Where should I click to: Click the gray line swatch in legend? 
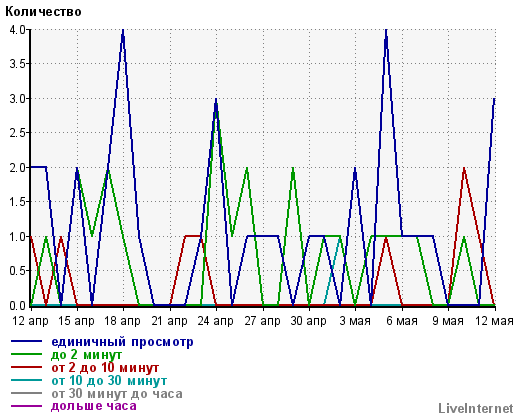[x=27, y=393]
